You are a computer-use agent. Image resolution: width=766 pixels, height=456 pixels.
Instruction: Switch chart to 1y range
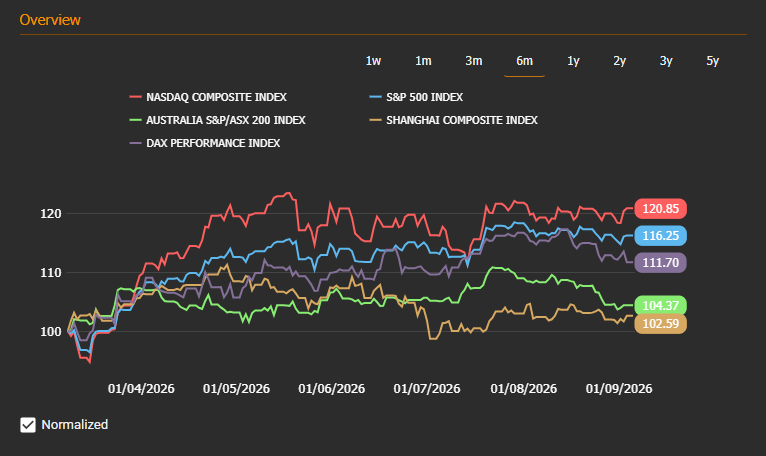click(x=573, y=61)
